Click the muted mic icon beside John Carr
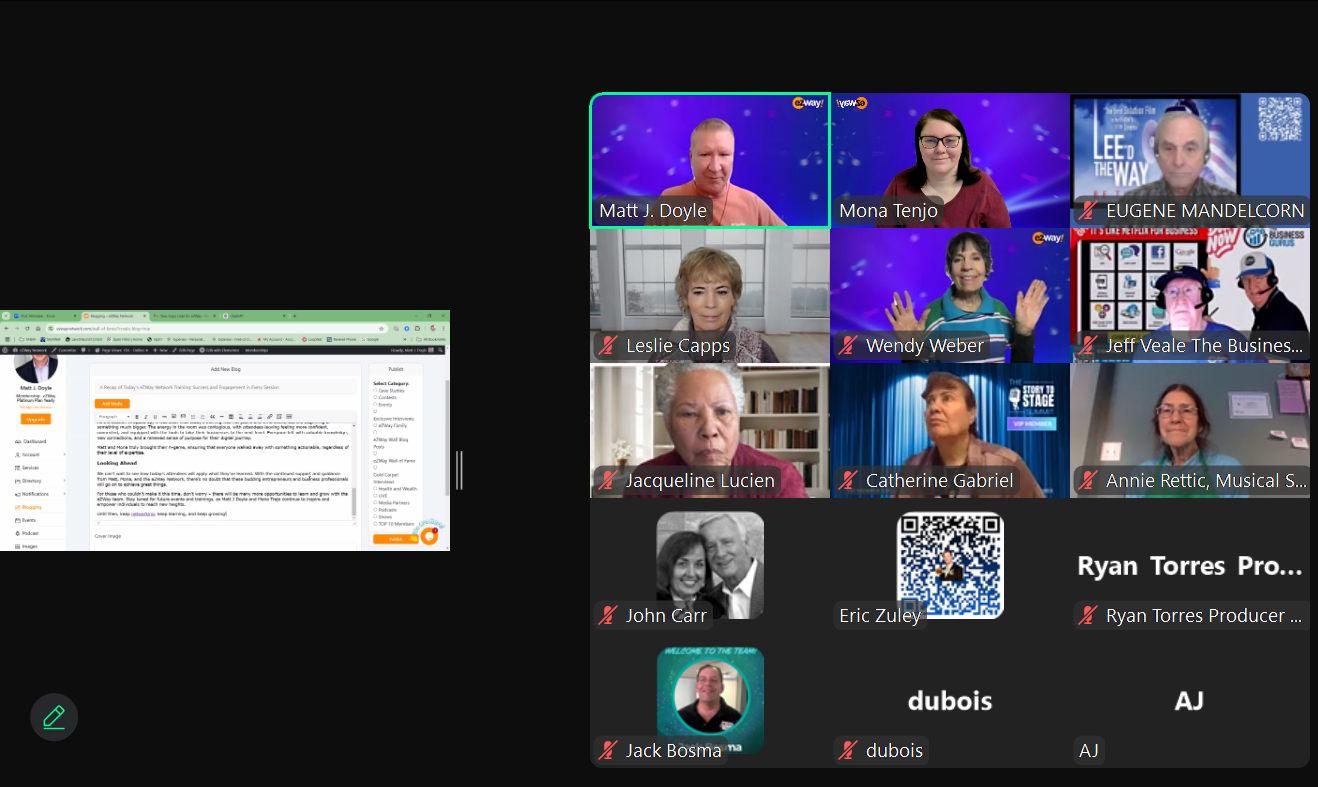1318x787 pixels. pos(607,616)
